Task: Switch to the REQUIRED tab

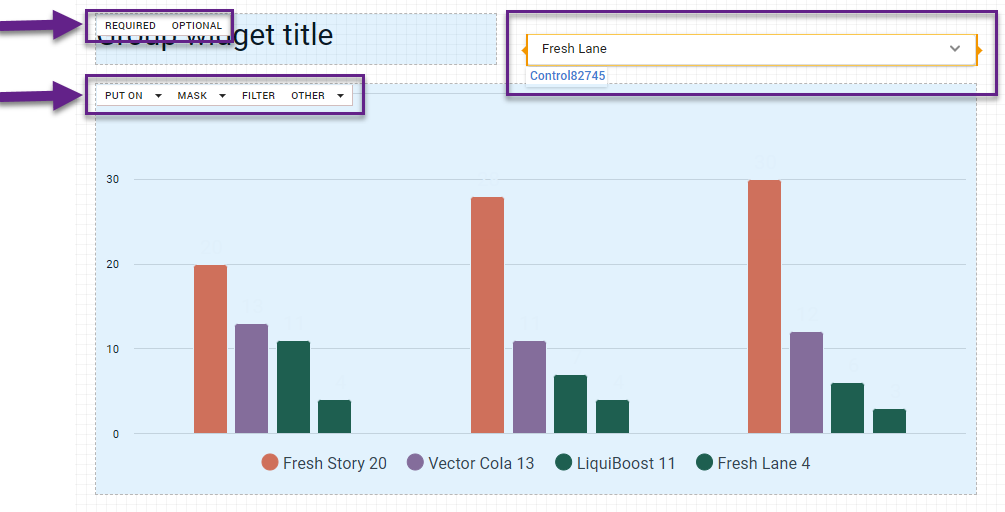Action: (x=130, y=26)
